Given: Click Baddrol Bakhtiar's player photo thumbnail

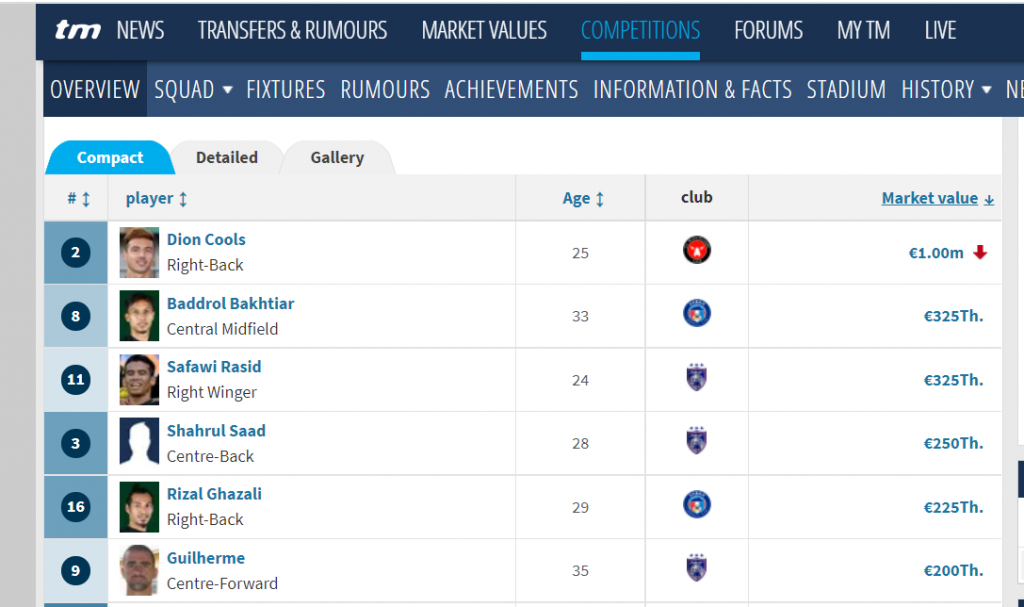Looking at the screenshot, I should 139,315.
